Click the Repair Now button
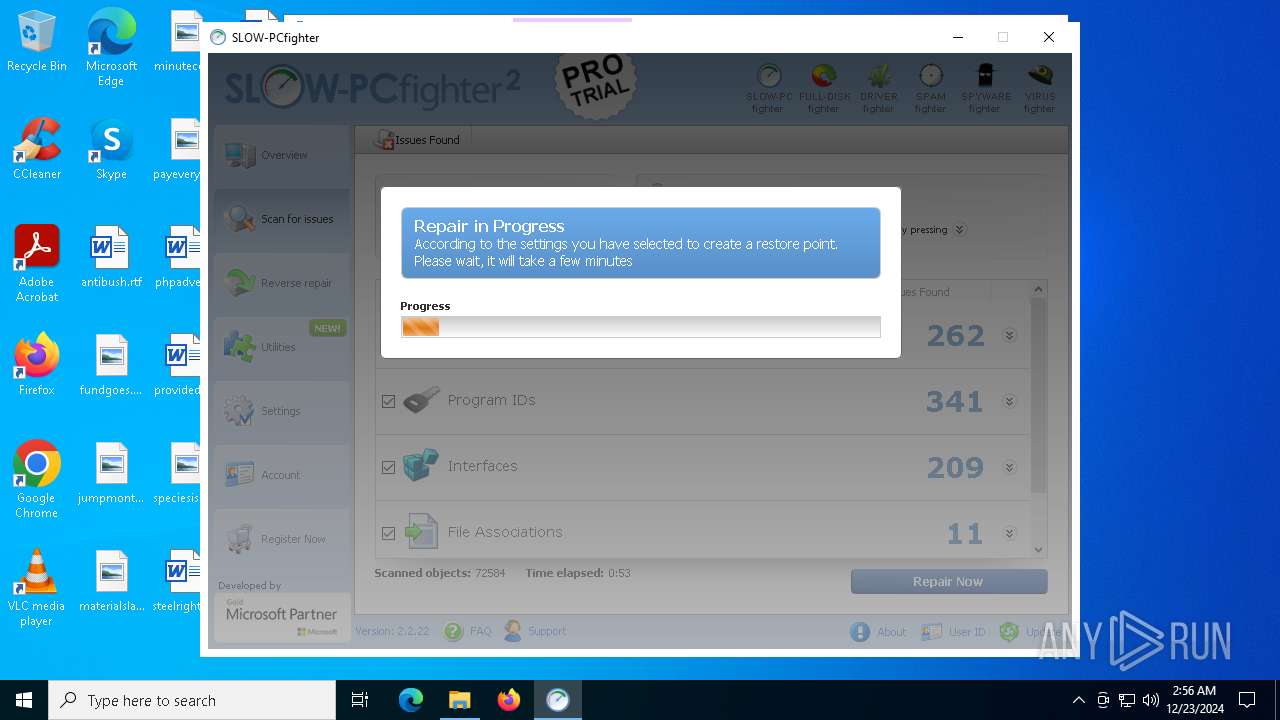Screen dimensions: 1280x720 pos(949,581)
